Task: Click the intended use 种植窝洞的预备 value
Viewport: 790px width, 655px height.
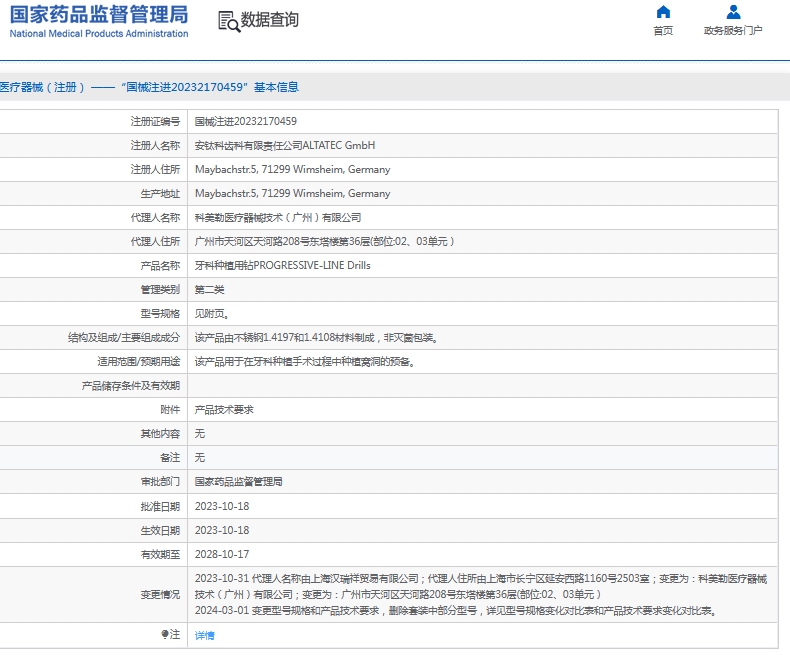Action: tap(305, 362)
